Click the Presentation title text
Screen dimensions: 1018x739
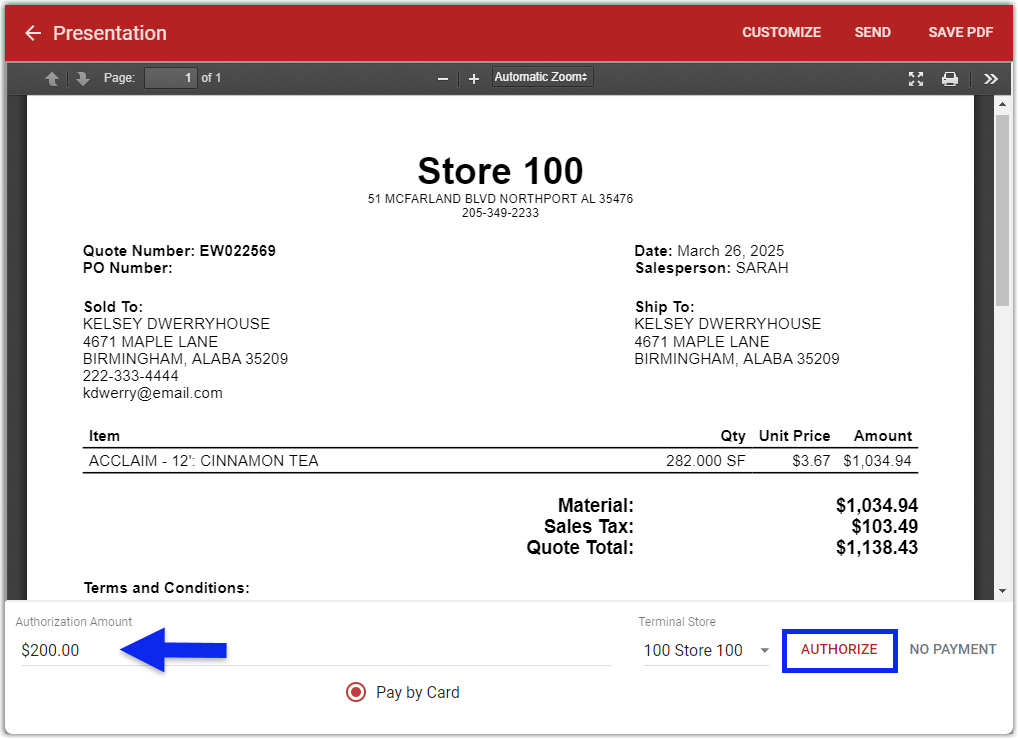110,33
